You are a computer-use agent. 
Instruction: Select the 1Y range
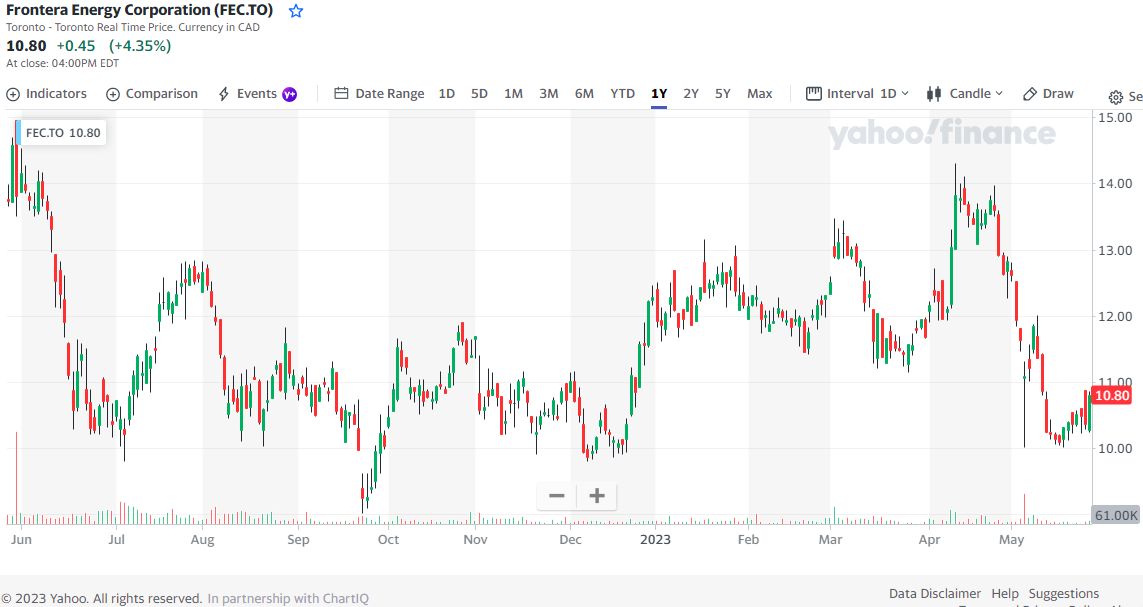tap(659, 94)
